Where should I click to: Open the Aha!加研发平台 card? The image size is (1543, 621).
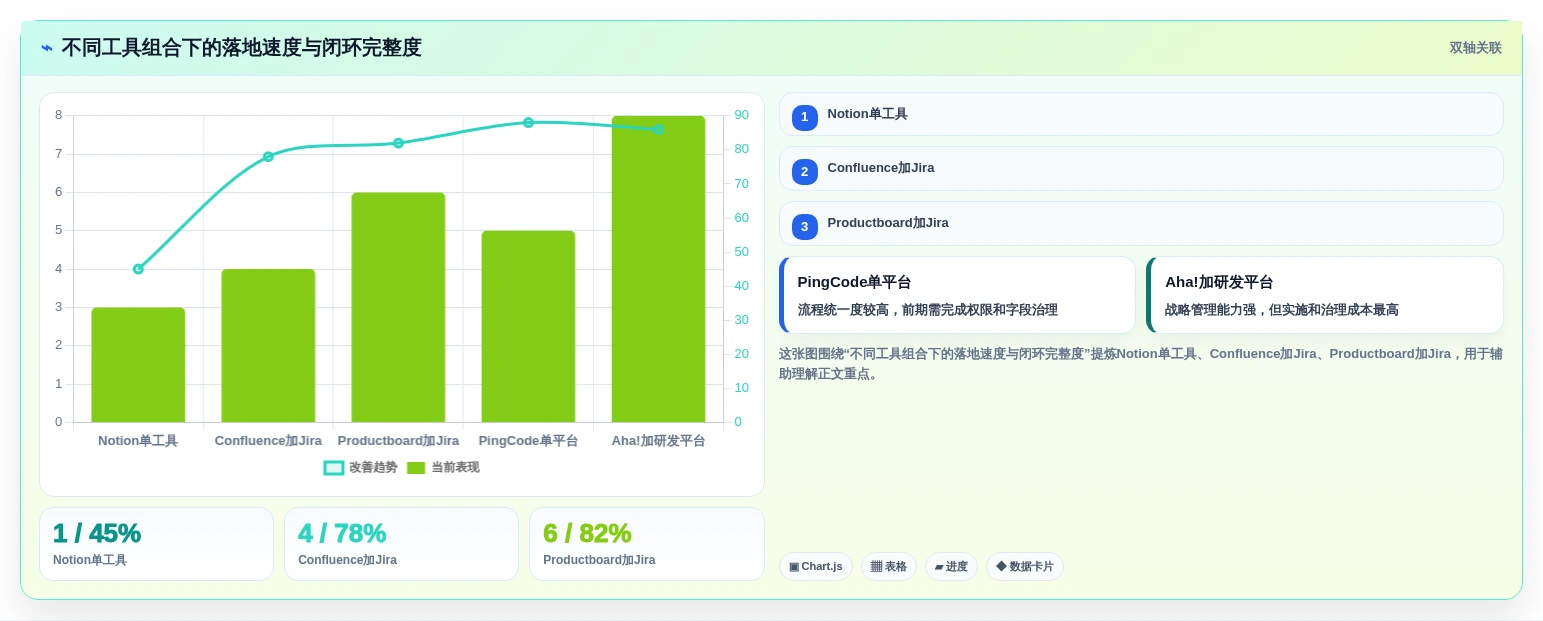[1325, 295]
